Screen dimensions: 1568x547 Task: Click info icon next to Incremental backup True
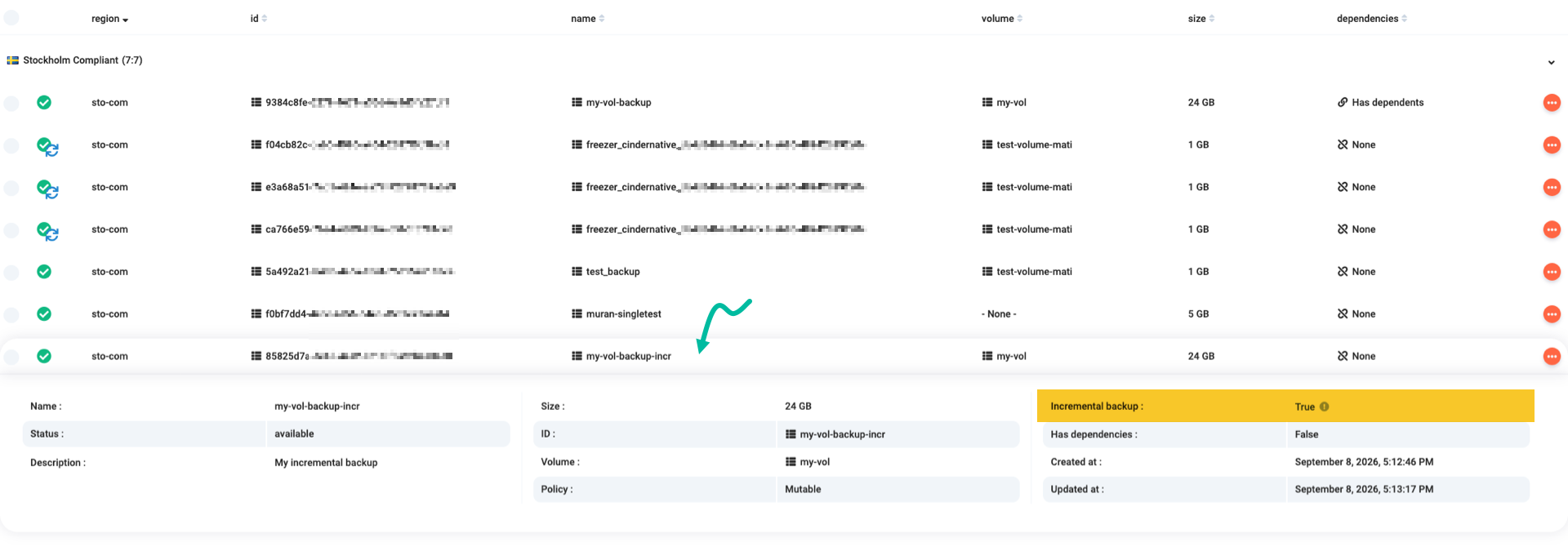pos(1324,407)
